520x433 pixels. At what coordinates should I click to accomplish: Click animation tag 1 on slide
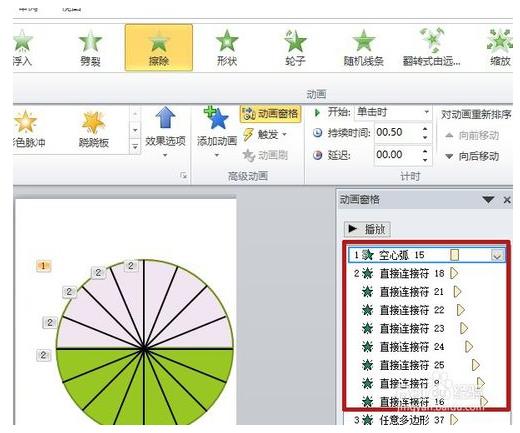(43, 266)
